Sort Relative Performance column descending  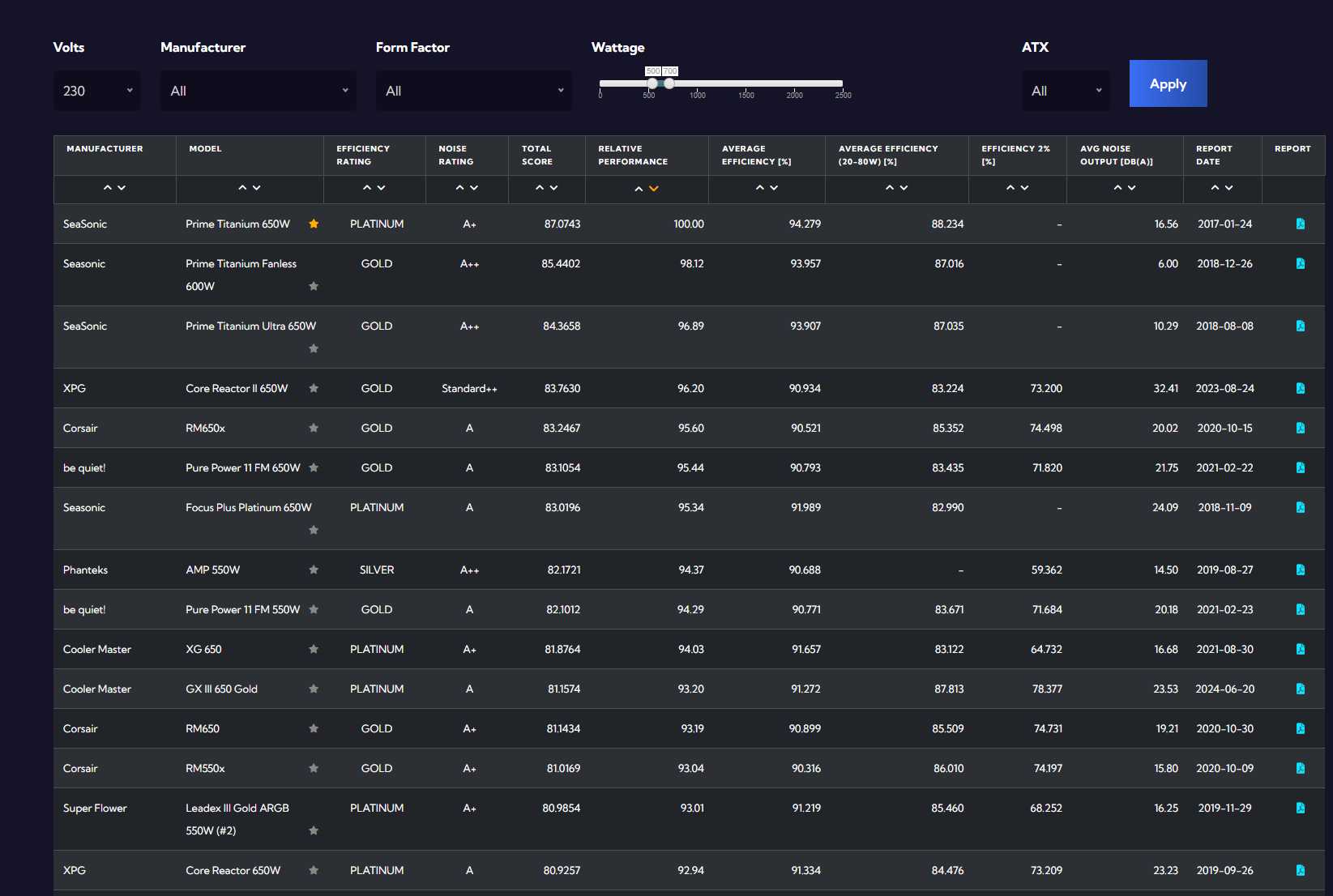[654, 189]
